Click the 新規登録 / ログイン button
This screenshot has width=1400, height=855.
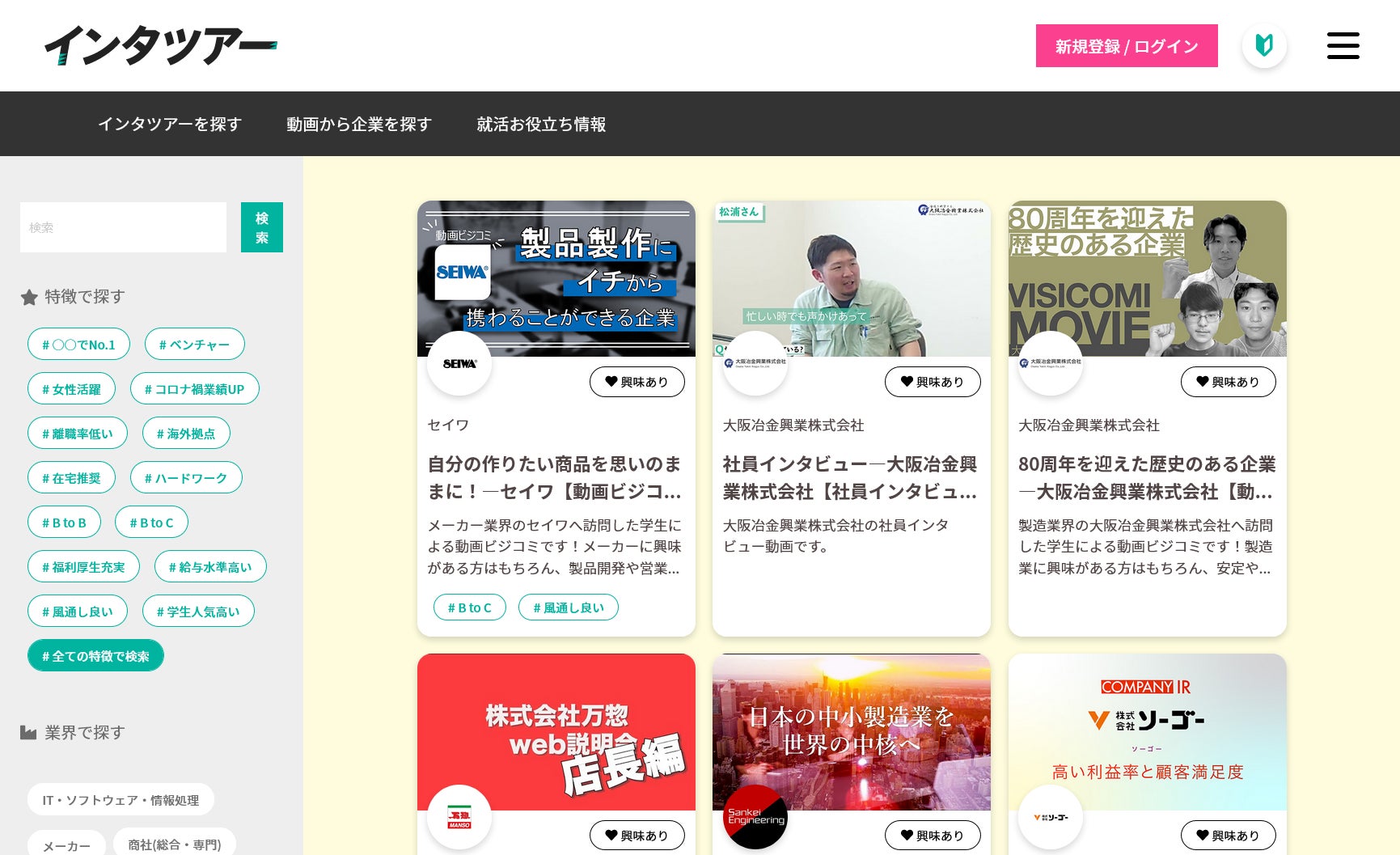[1127, 46]
